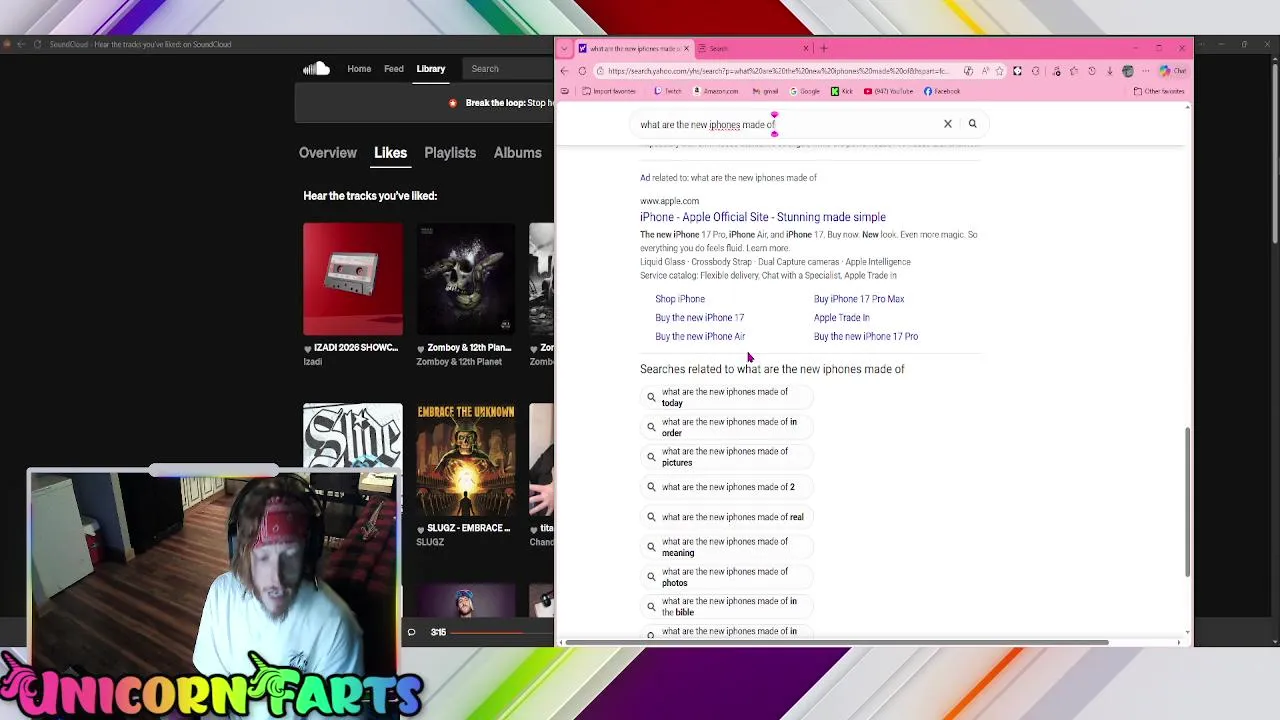1280x720 pixels.
Task: Open the 'iPhone - Apple Official Site' ad link
Action: [x=763, y=217]
